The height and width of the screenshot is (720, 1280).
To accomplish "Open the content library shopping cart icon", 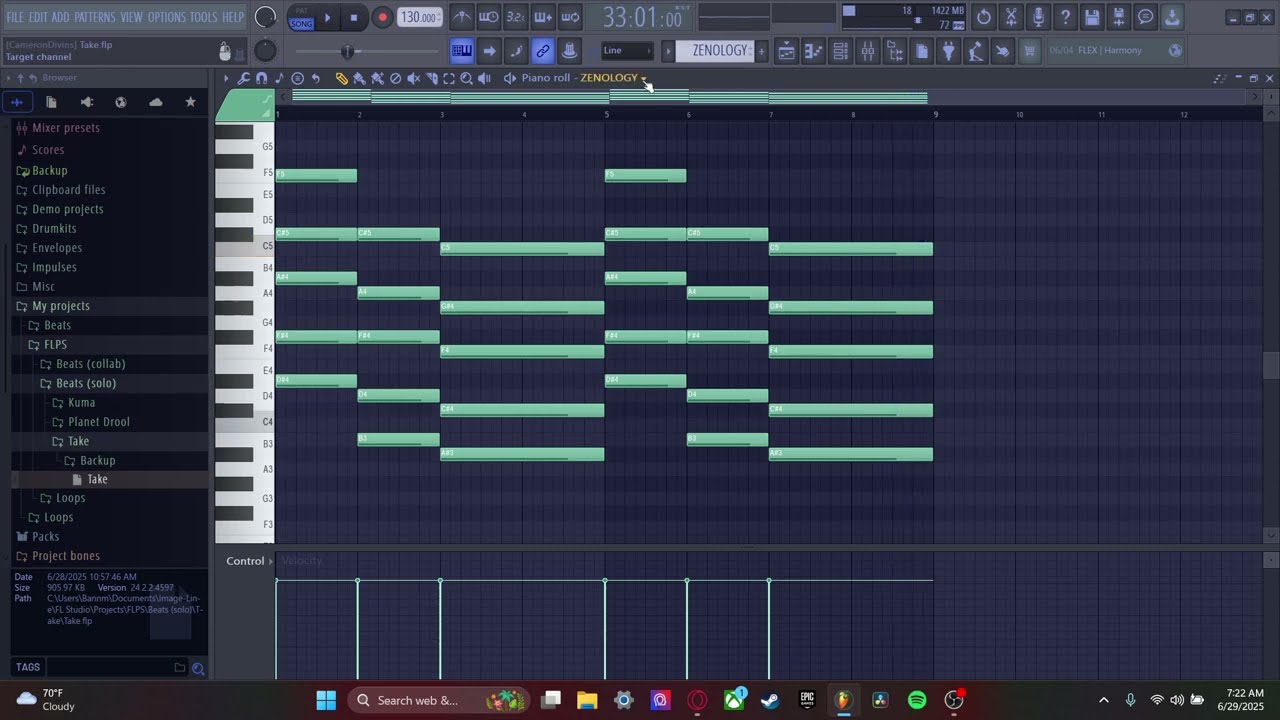I will pos(1030,51).
